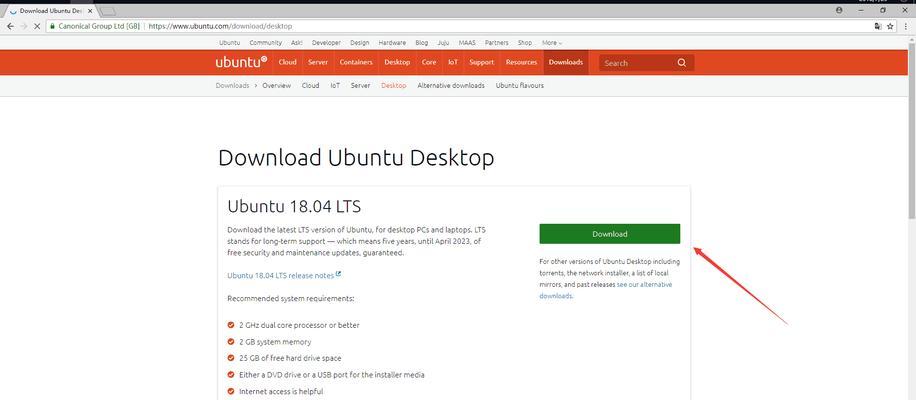
Task: Click the search magnifier icon
Action: 682,62
